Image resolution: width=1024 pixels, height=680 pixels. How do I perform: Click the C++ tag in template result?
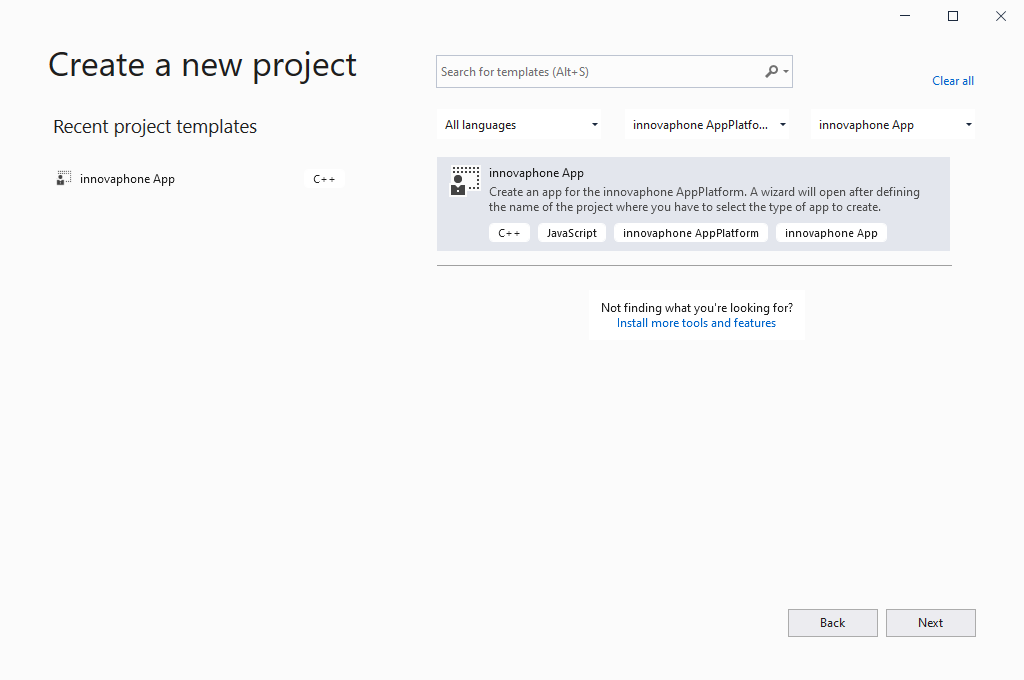[509, 233]
